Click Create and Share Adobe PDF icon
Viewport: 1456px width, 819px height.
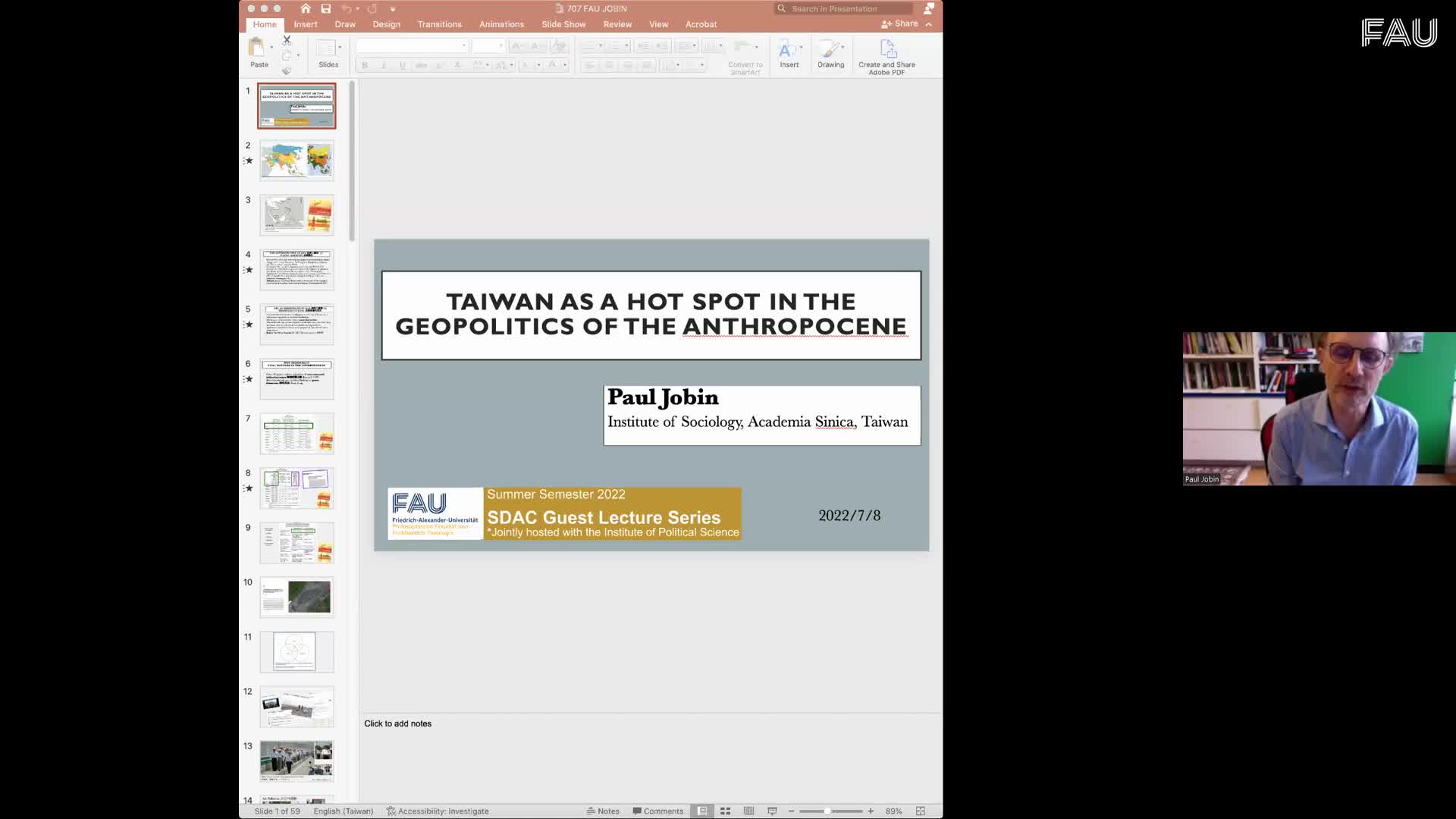point(887,49)
